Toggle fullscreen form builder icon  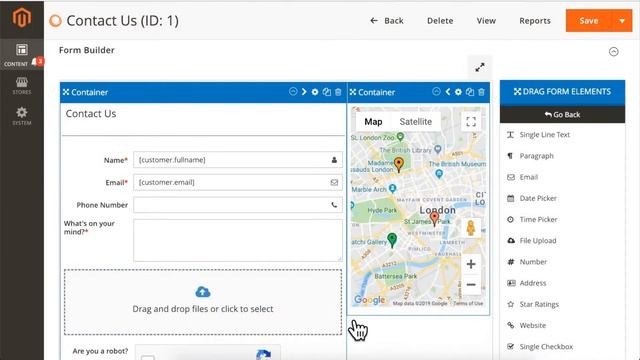click(x=480, y=67)
